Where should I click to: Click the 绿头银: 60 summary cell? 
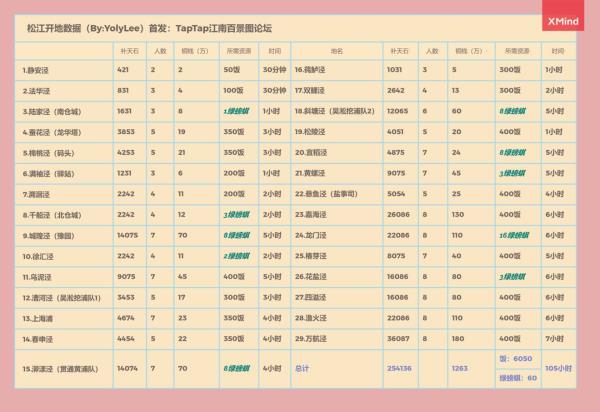pos(518,378)
